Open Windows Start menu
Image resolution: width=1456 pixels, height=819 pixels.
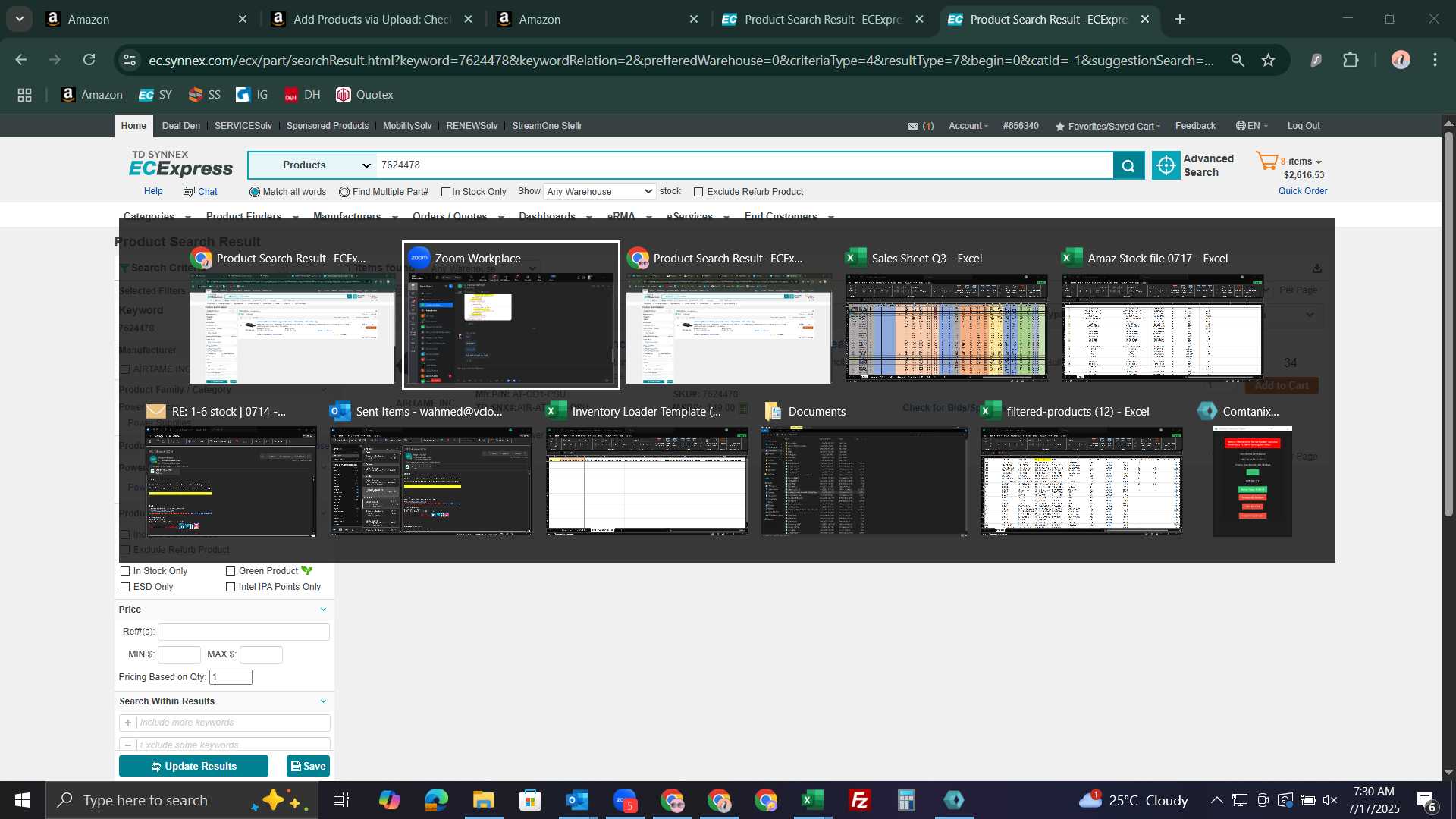point(23,800)
